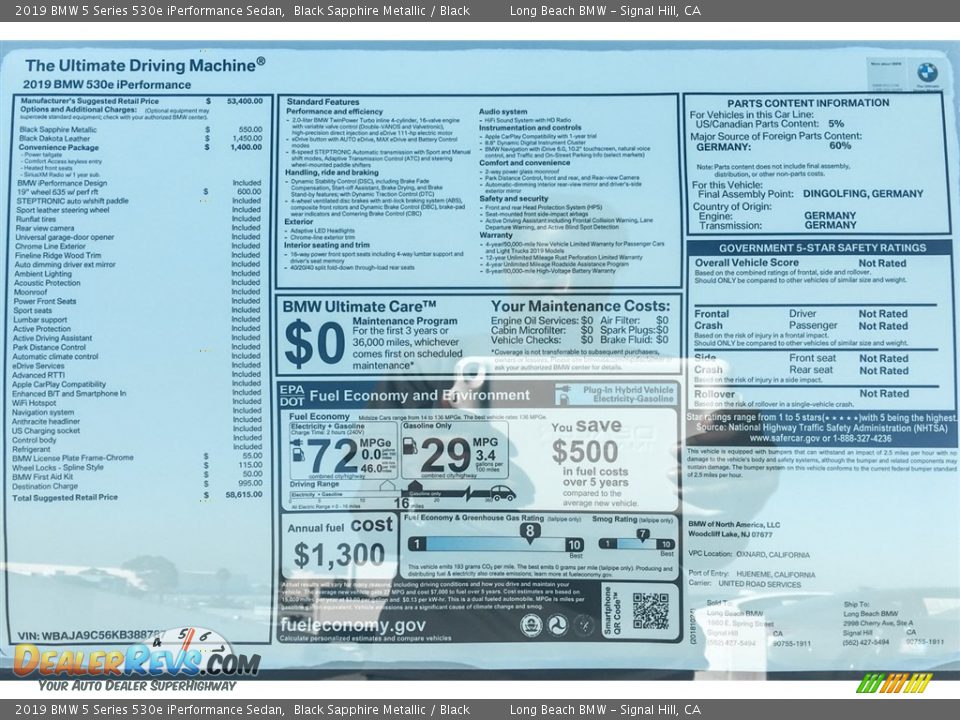
Task: Click the Greenhouse Gas Rating 8 marker
Action: coord(530,532)
